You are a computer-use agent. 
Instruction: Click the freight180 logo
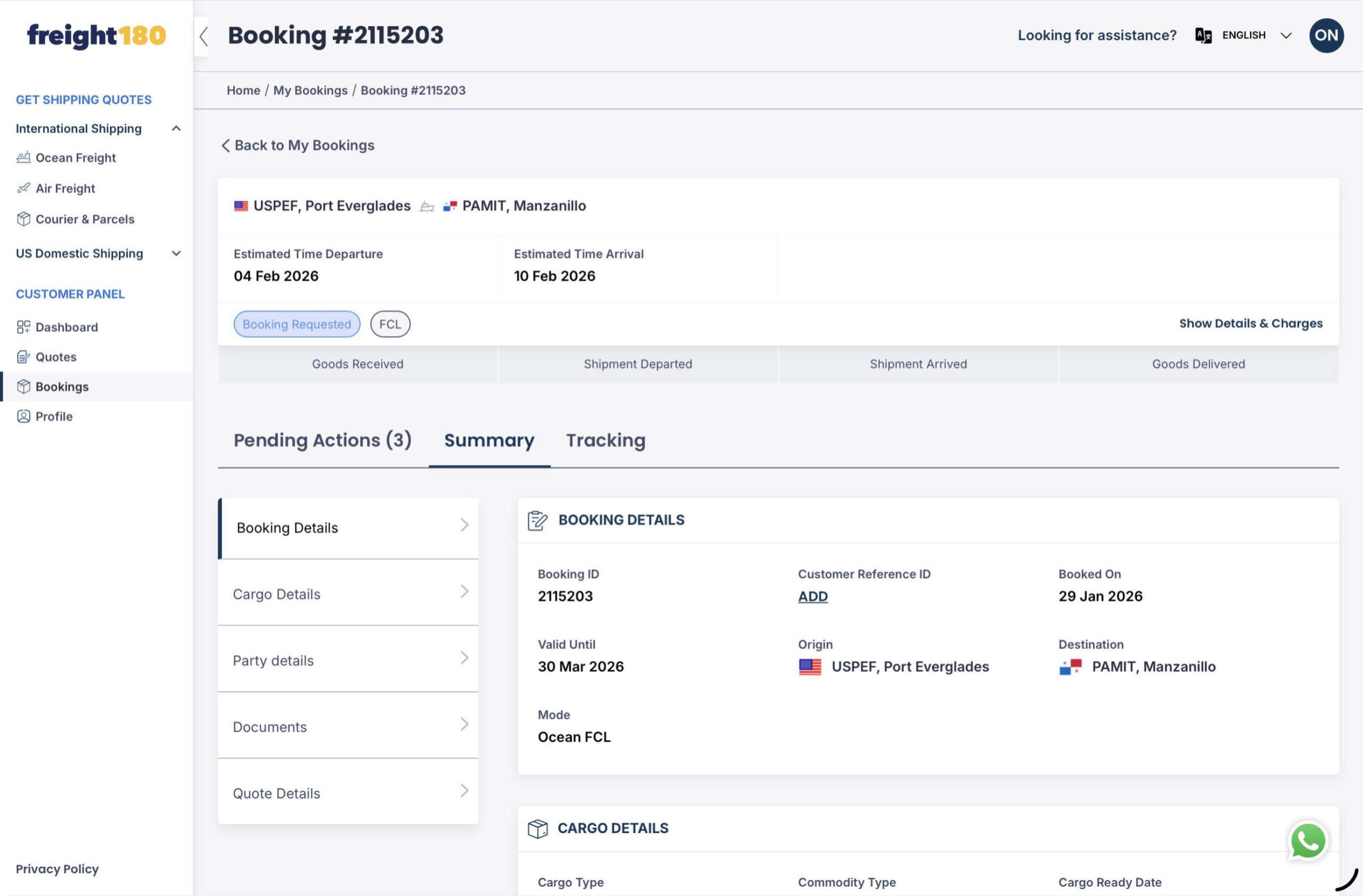click(x=96, y=36)
